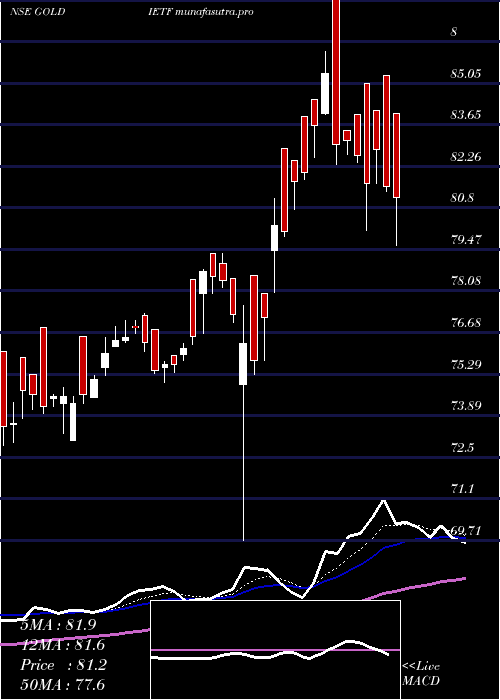Click the 12MA : 81.6 legend text

(x=62, y=645)
